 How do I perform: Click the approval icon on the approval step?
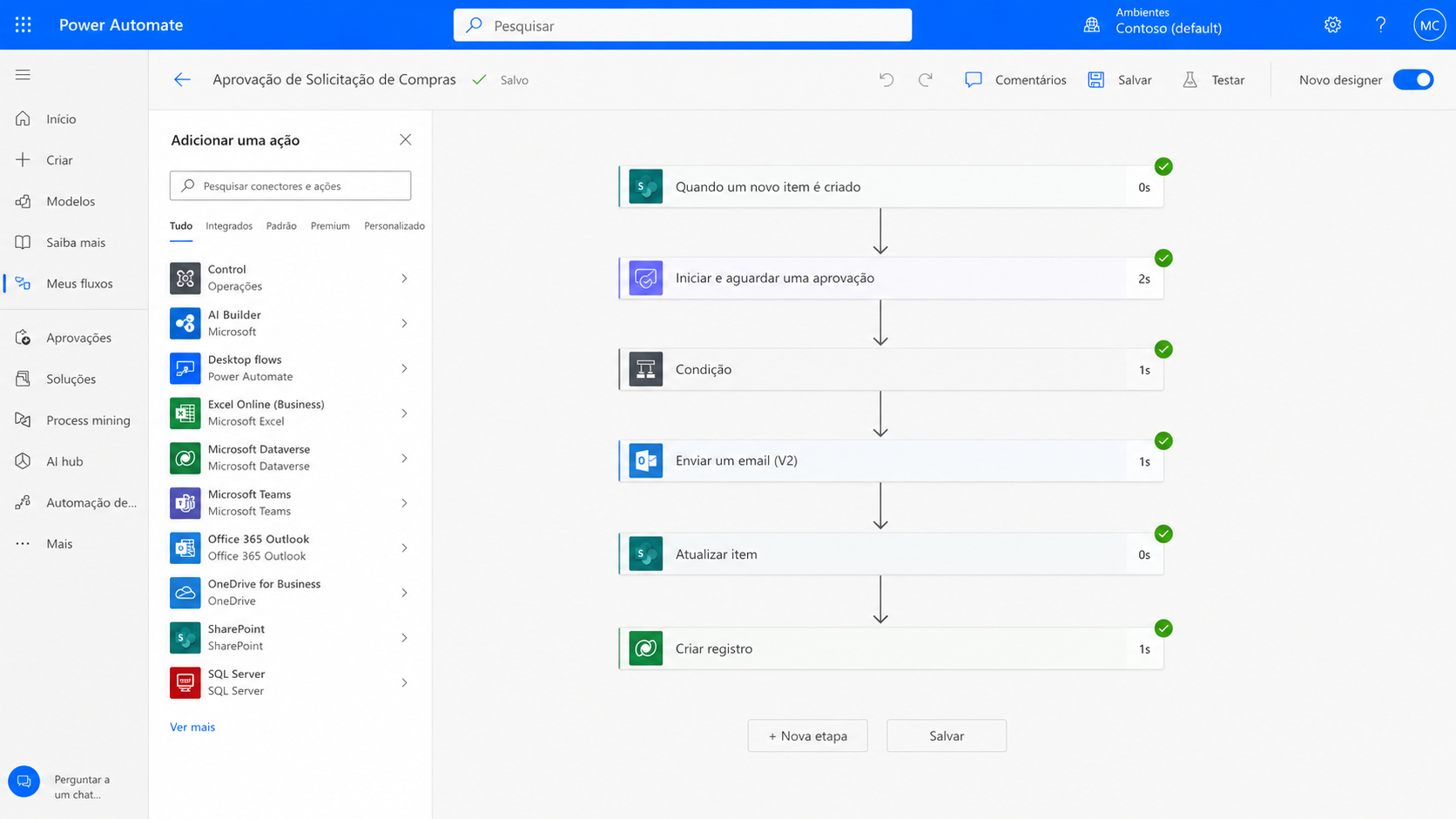[645, 278]
